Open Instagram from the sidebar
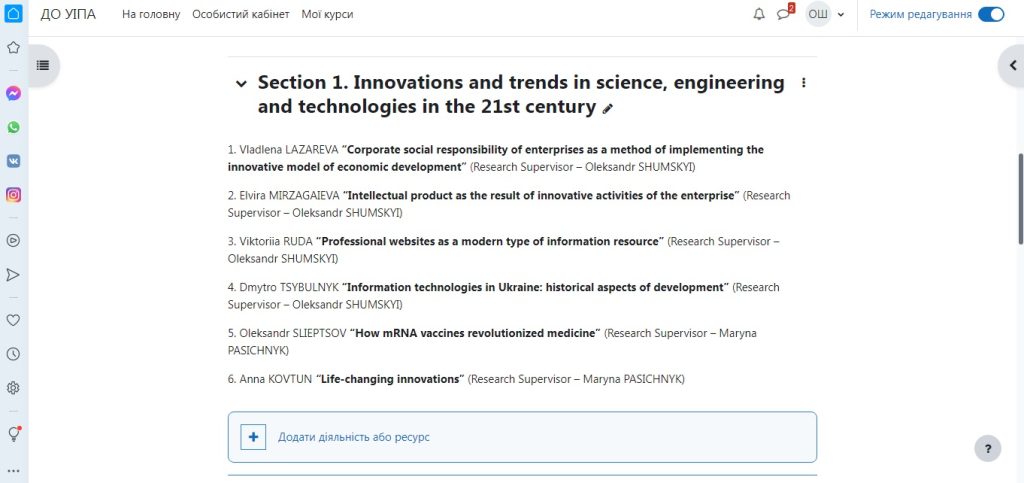This screenshot has height=483, width=1024. pyautogui.click(x=13, y=195)
